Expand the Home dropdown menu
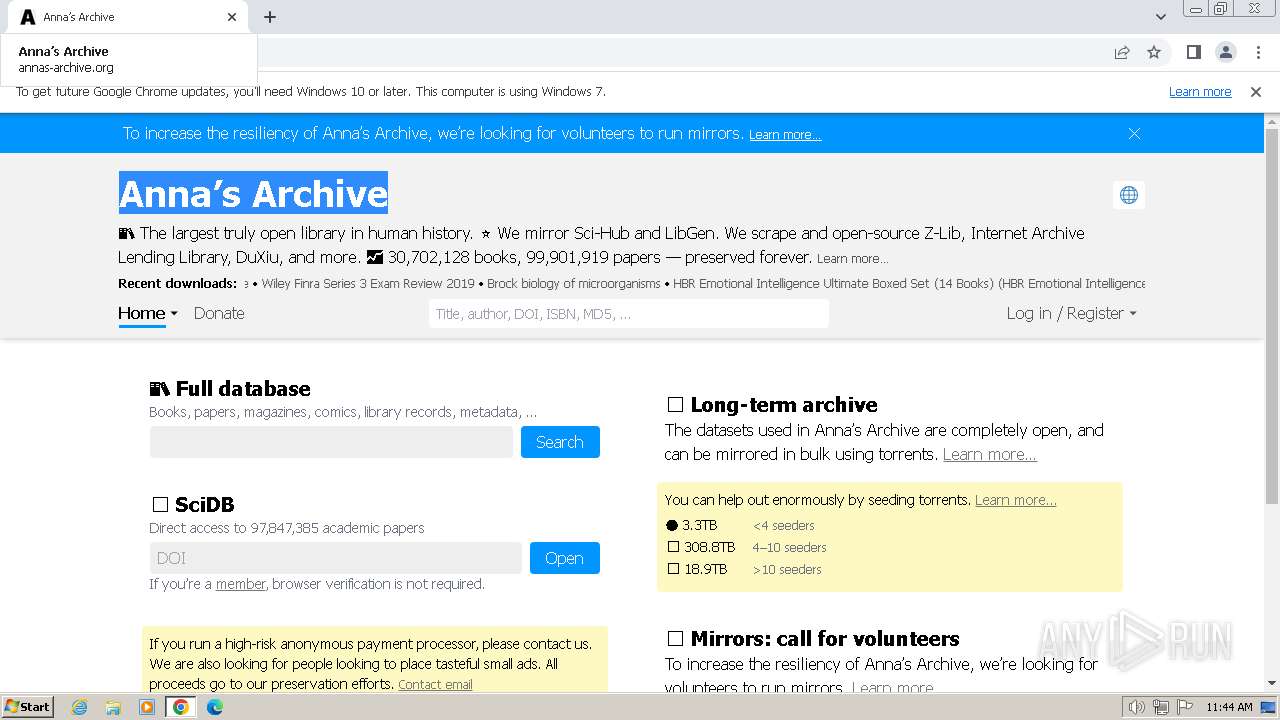Viewport: 1280px width, 720px height. 148,313
